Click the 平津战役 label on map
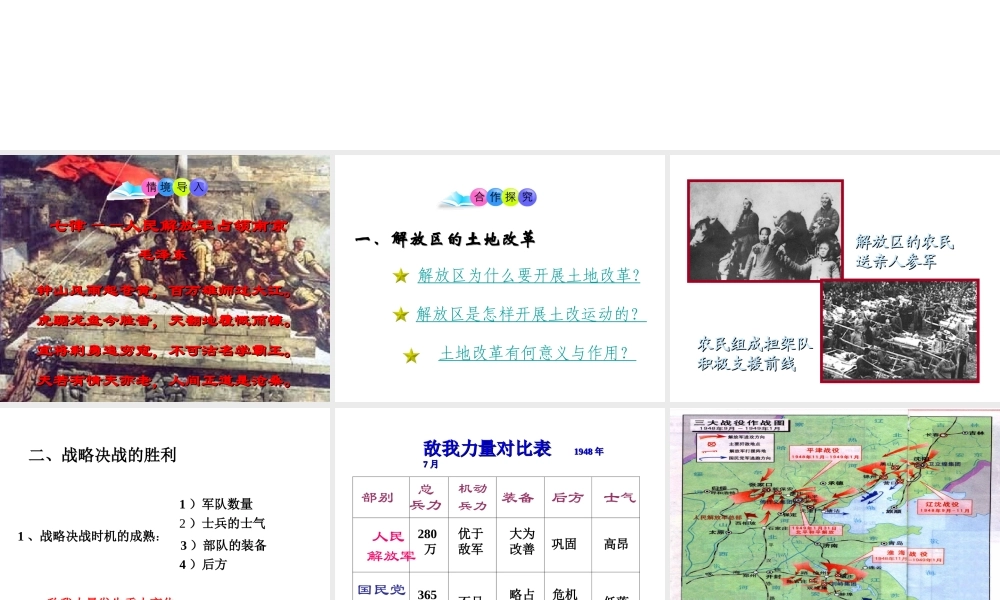Viewport: 1000px width, 600px height. [825, 453]
